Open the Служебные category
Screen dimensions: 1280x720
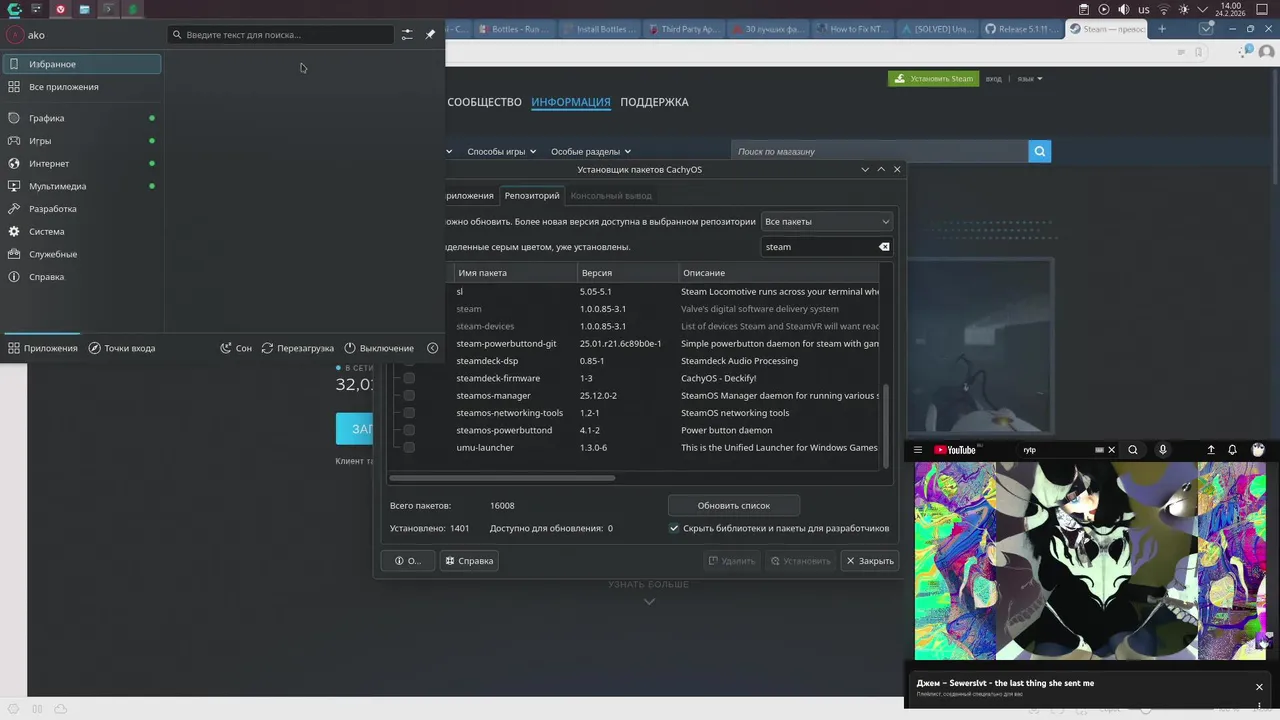click(82, 254)
